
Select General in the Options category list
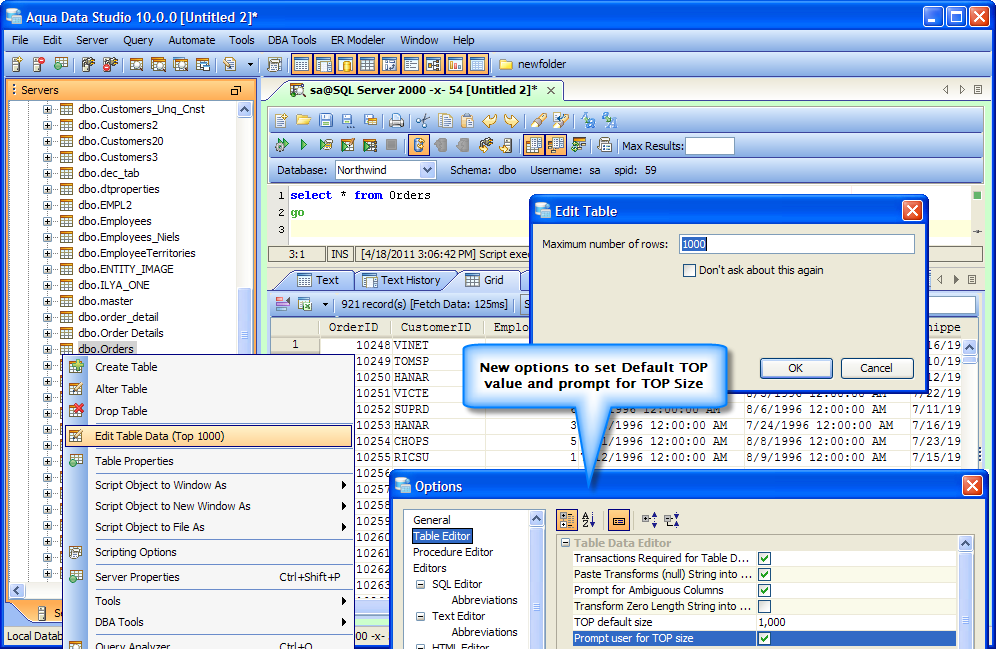431,520
